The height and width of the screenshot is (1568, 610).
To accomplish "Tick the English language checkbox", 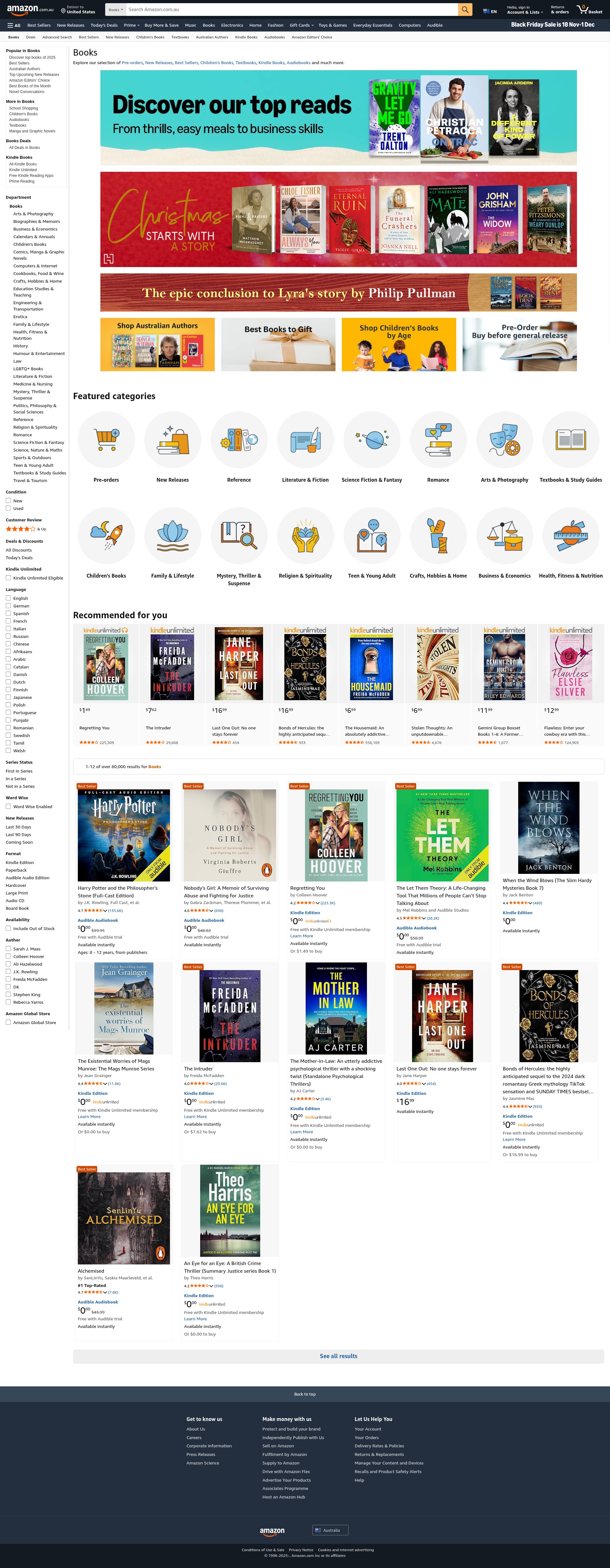I will pos(9,598).
